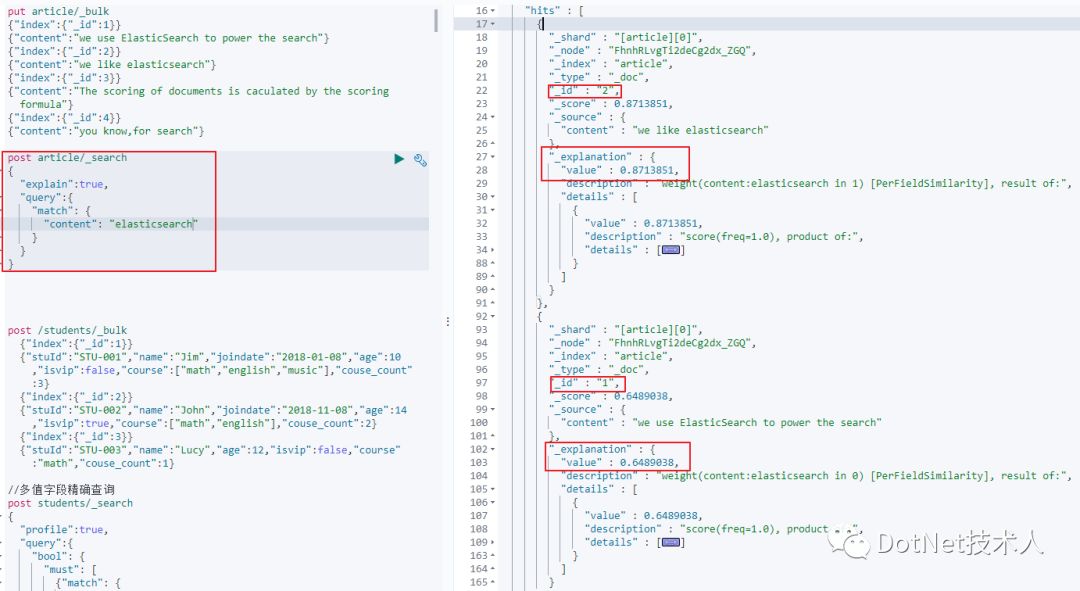1080x591 pixels.
Task: Collapse the first hit object at line 17
Action: click(493, 24)
